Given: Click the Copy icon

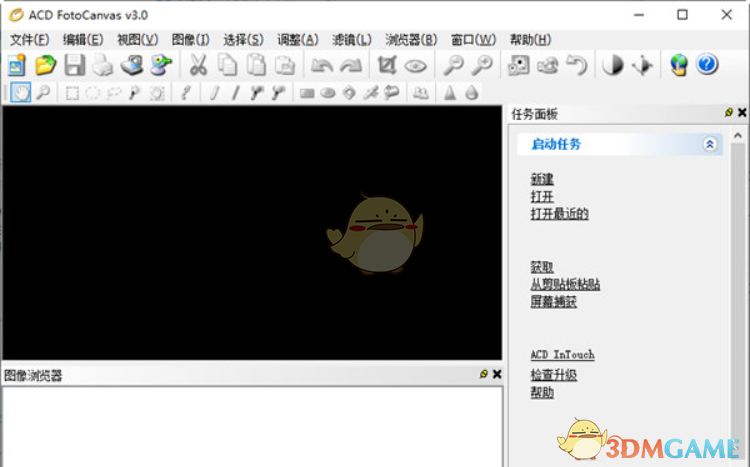Looking at the screenshot, I should (x=227, y=65).
